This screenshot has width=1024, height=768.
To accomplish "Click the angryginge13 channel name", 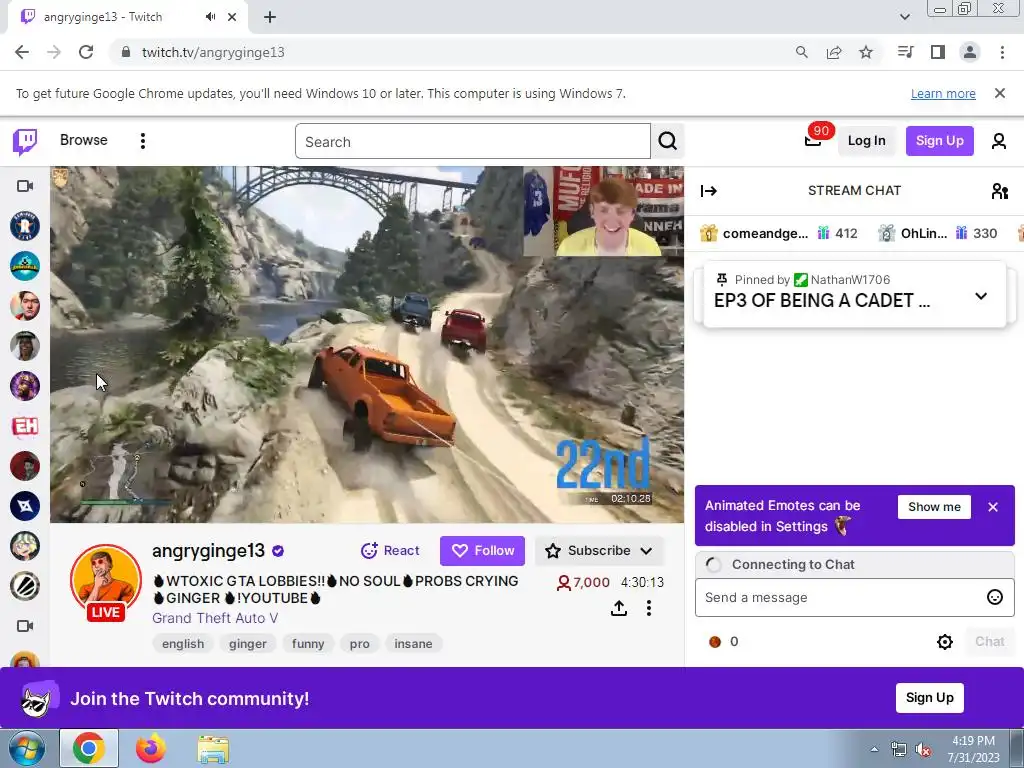I will [x=208, y=551].
